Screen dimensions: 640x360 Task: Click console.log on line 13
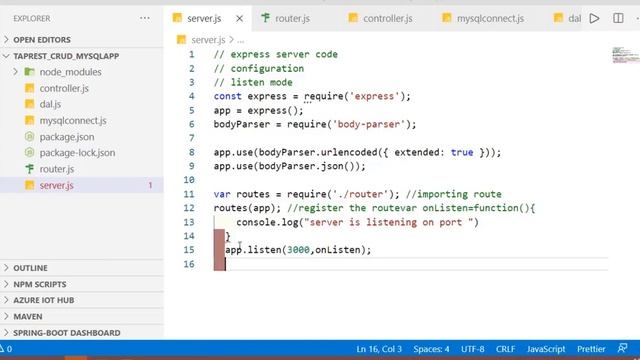tap(267, 222)
